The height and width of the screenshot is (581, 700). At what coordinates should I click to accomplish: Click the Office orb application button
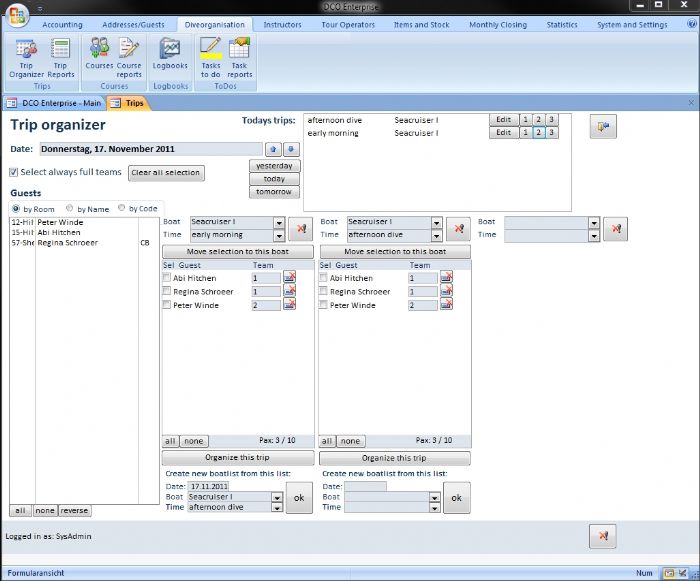tap(17, 16)
